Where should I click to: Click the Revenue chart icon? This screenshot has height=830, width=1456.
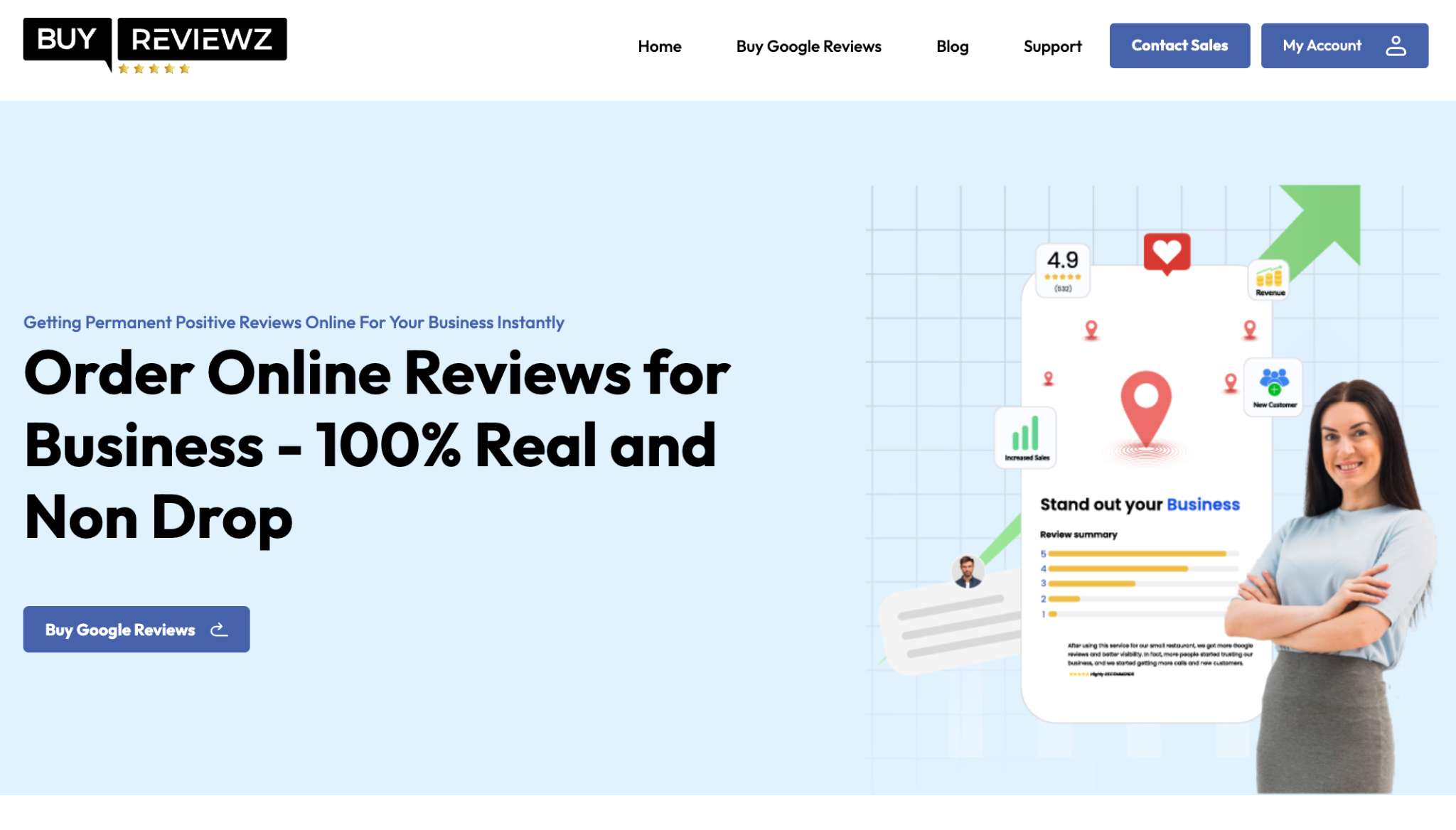pyautogui.click(x=1269, y=280)
